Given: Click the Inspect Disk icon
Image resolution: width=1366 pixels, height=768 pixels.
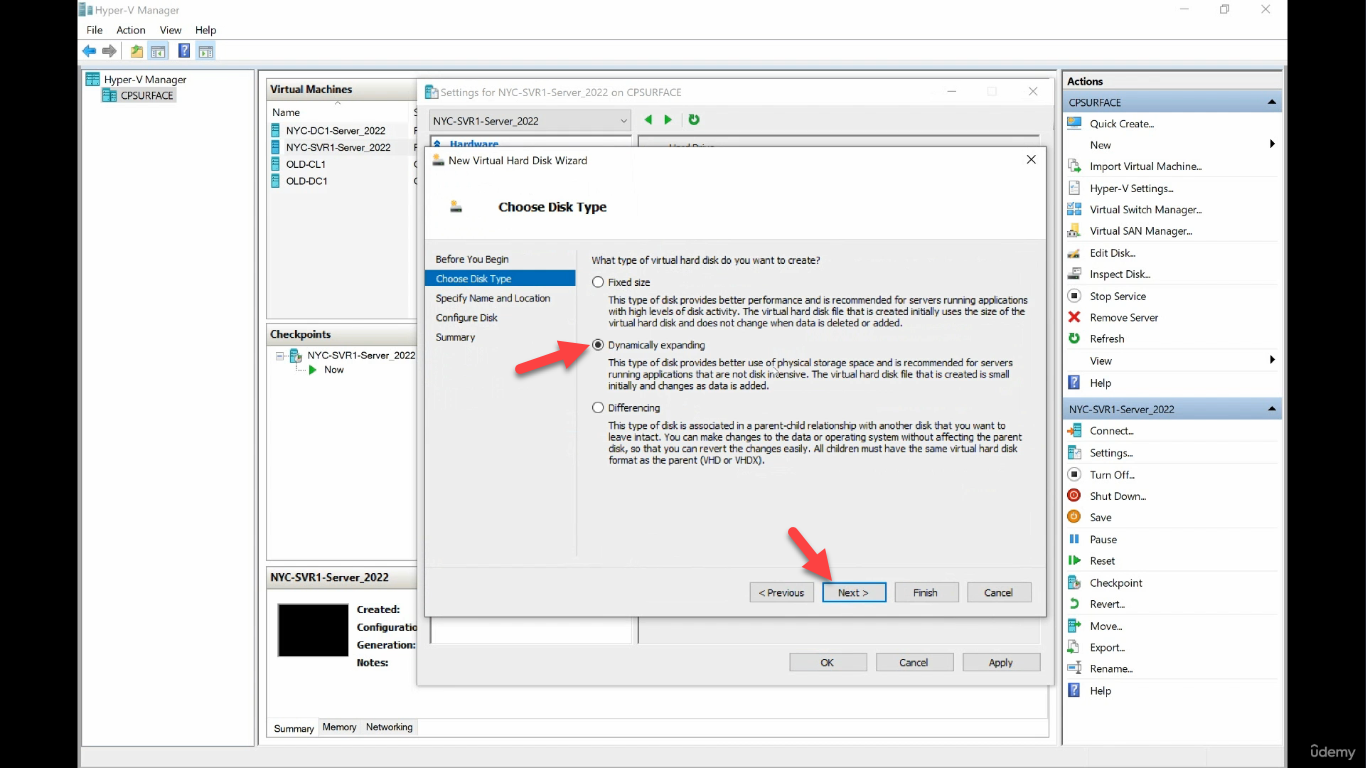Looking at the screenshot, I should 1074,274.
